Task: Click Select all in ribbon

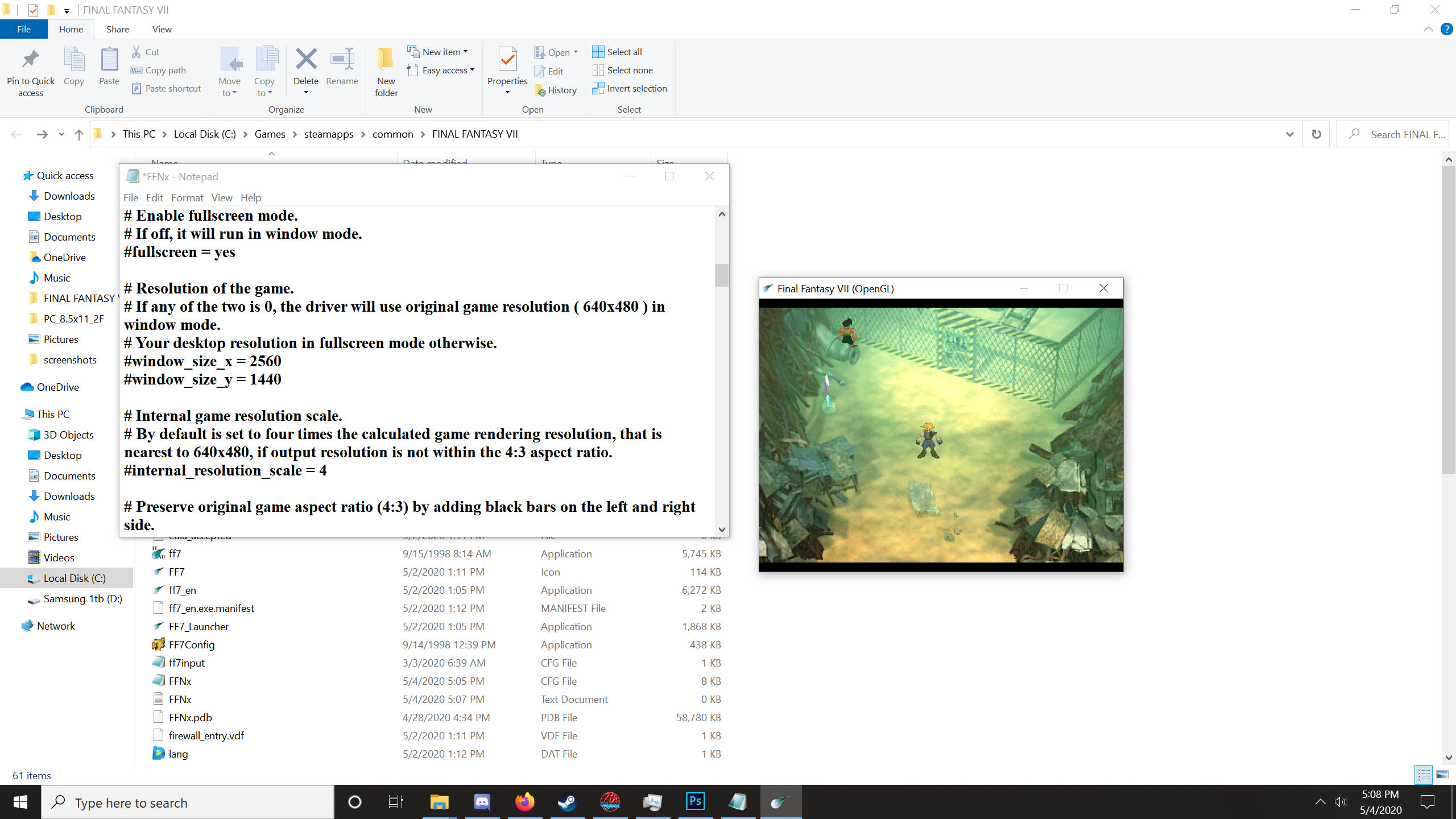Action: click(x=617, y=52)
